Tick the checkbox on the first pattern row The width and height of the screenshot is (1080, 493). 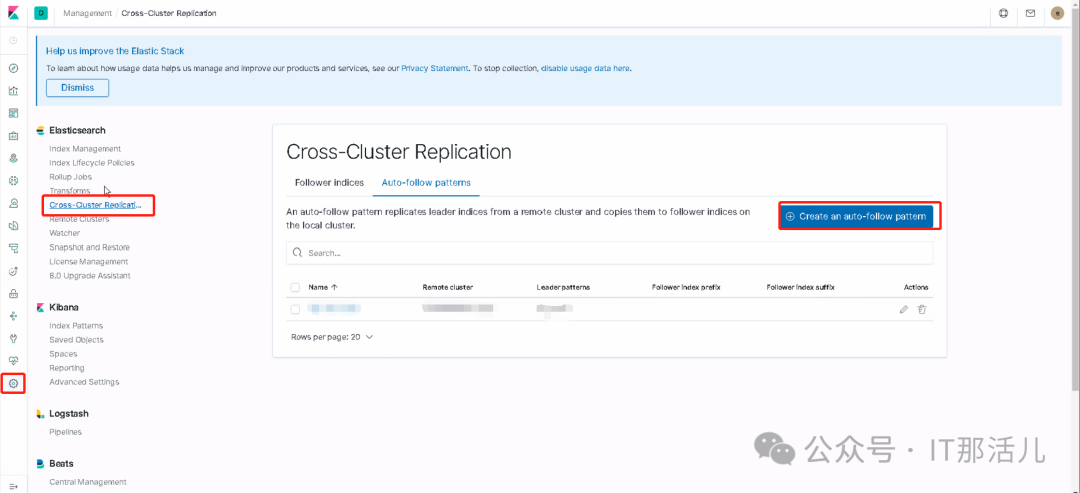point(295,310)
